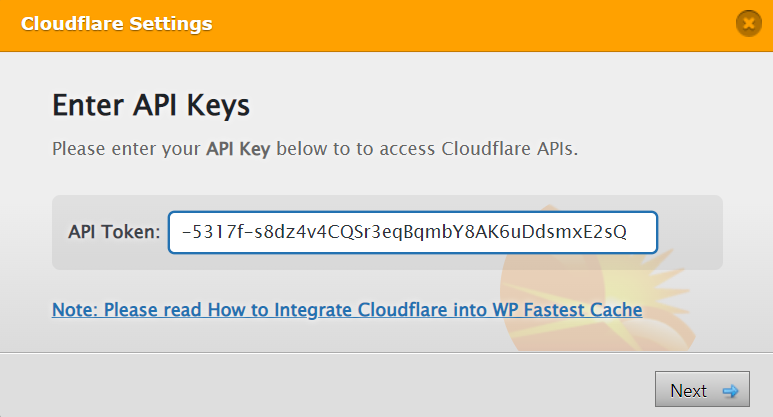The height and width of the screenshot is (417, 773).
Task: Open the How to Integrate Cloudflare note link
Action: click(347, 310)
